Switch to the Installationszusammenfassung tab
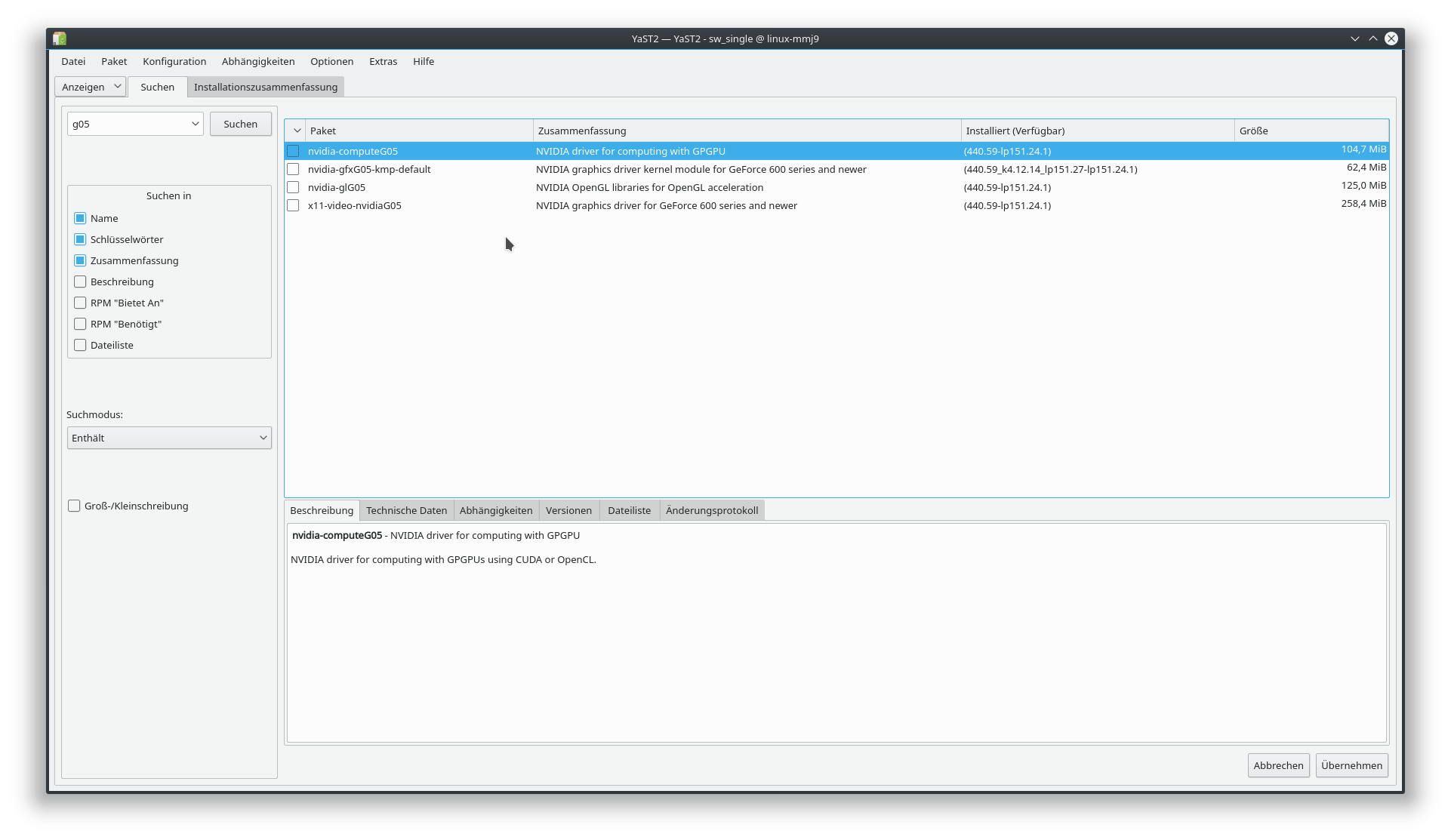The height and width of the screenshot is (840, 1451). pyautogui.click(x=266, y=87)
